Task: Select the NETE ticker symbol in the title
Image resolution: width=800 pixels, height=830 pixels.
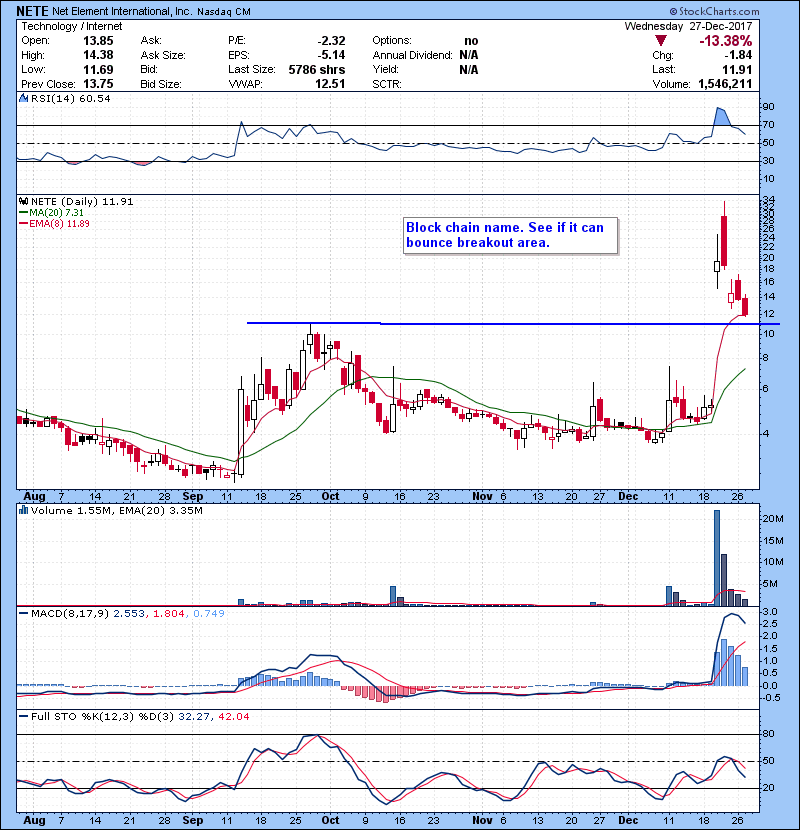Action: 33,11
